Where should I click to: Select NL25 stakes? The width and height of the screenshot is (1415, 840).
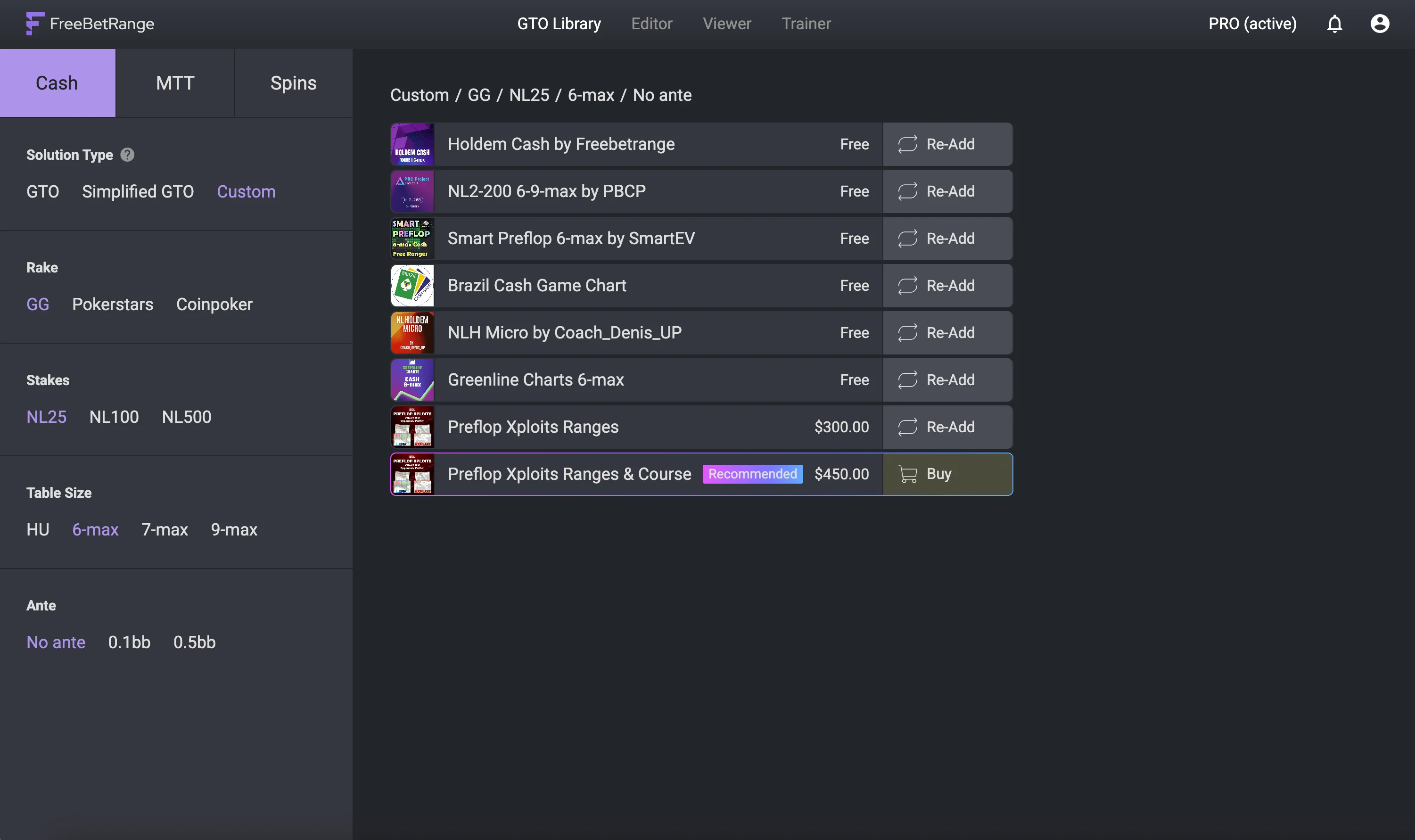point(46,417)
